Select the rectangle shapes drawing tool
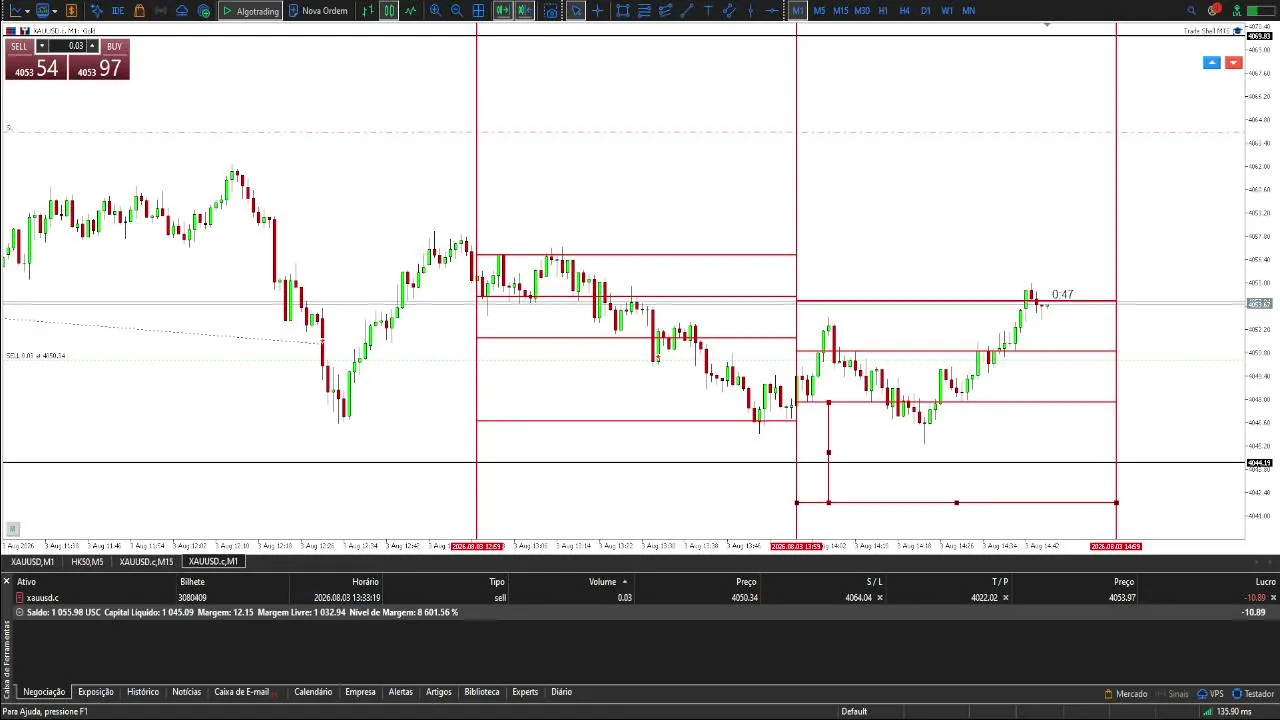 [622, 11]
